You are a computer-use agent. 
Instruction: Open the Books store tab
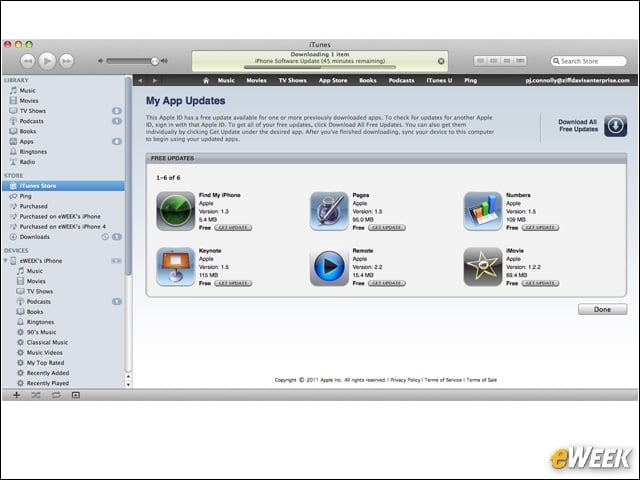click(368, 80)
